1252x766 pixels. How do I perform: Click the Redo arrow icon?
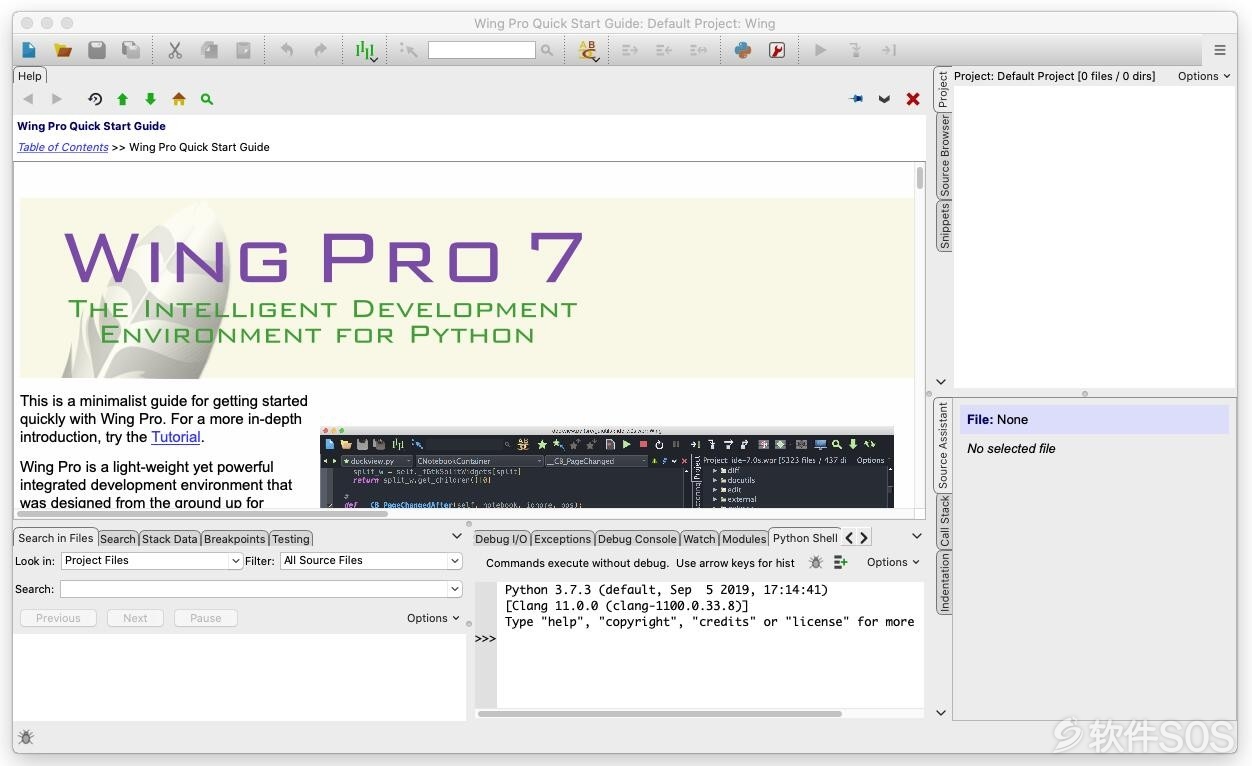320,50
